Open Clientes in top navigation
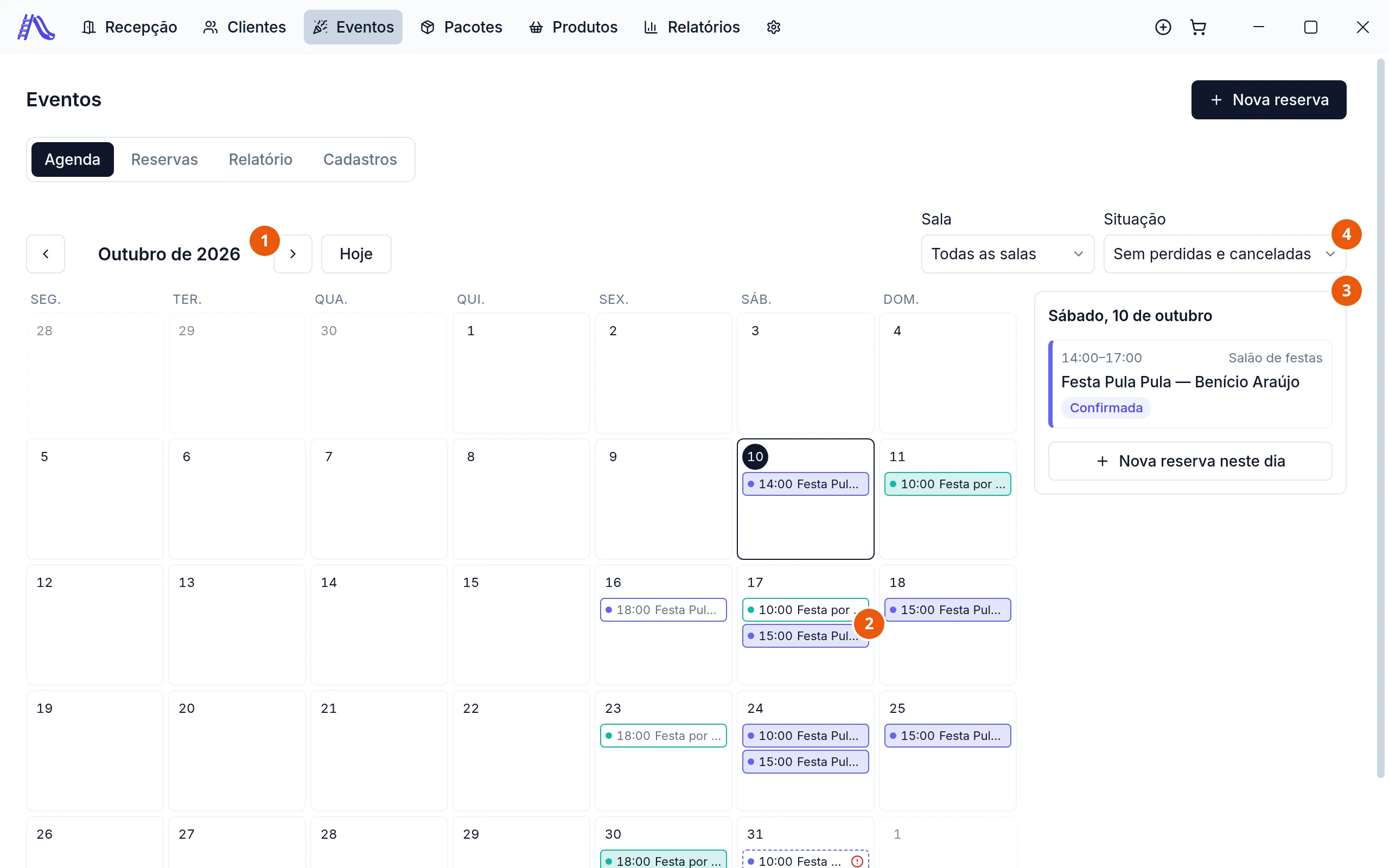This screenshot has width=1389, height=868. [245, 27]
